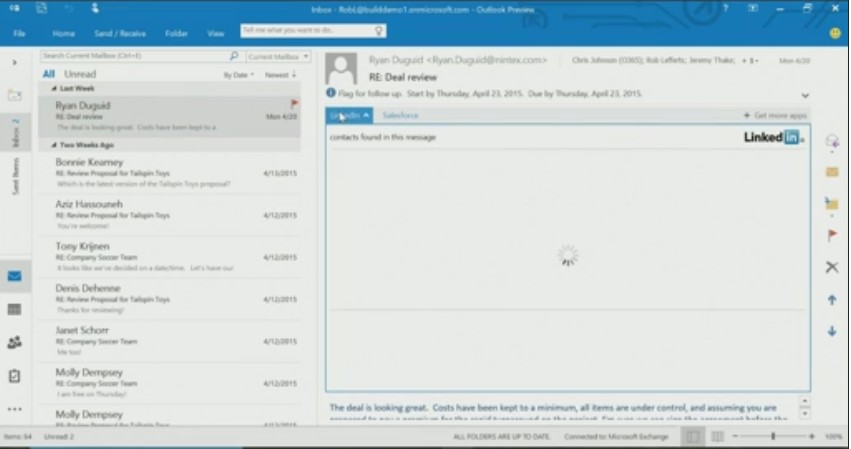The height and width of the screenshot is (449, 851).
Task: Click the zoom in plus button
Action: coord(811,436)
